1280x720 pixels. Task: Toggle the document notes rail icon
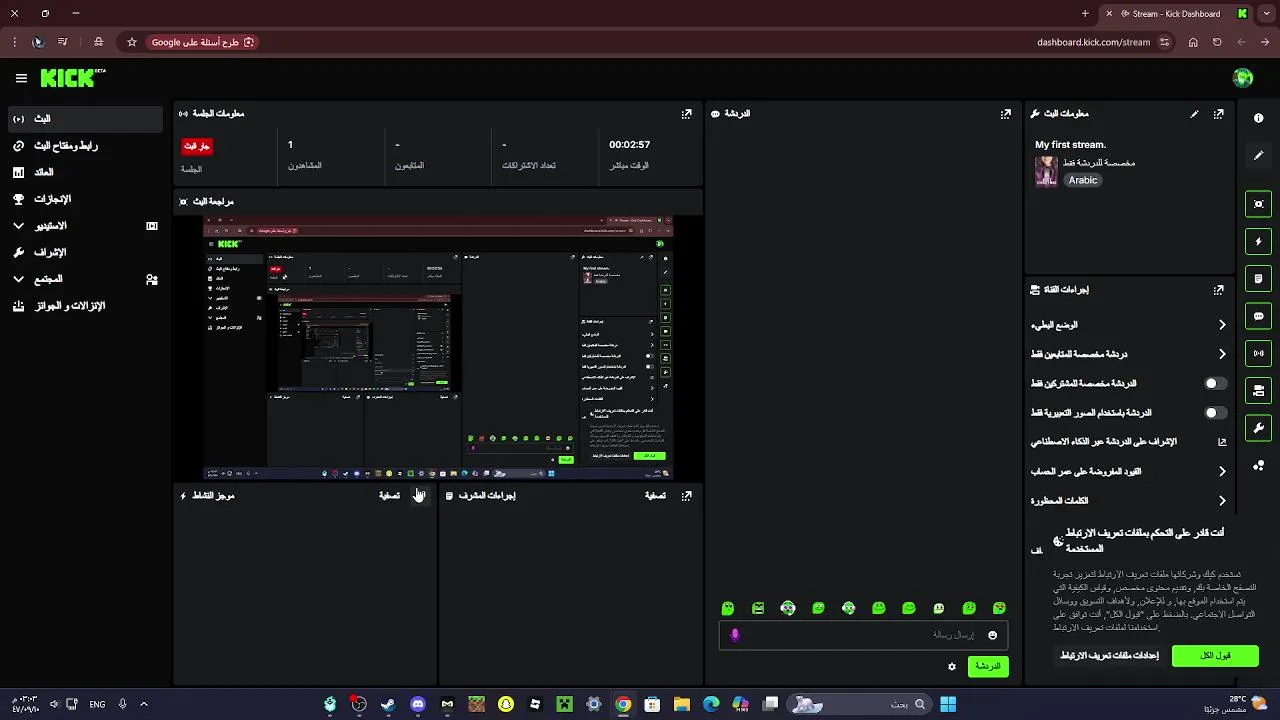1258,278
